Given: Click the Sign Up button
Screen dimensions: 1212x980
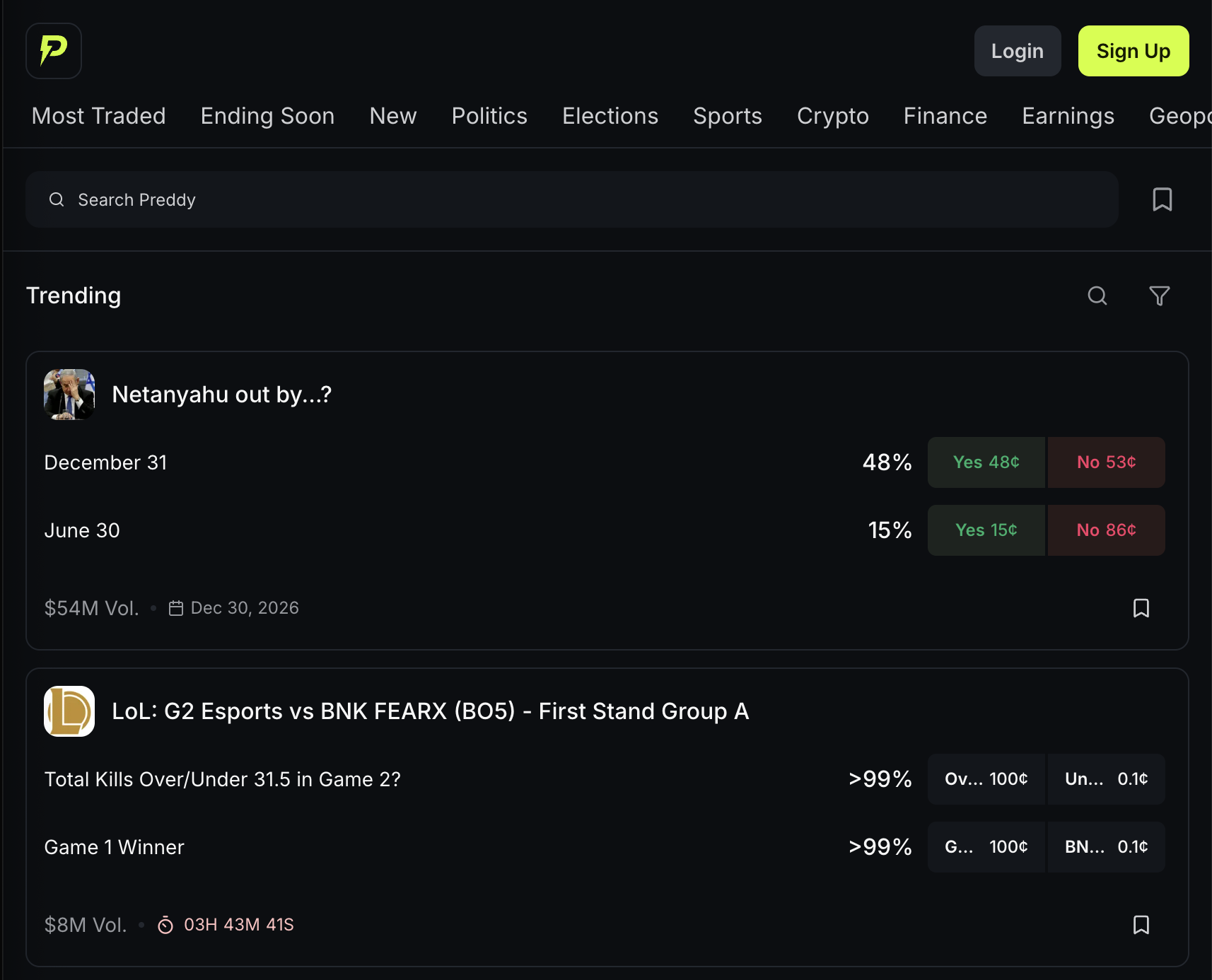Looking at the screenshot, I should click(x=1133, y=51).
